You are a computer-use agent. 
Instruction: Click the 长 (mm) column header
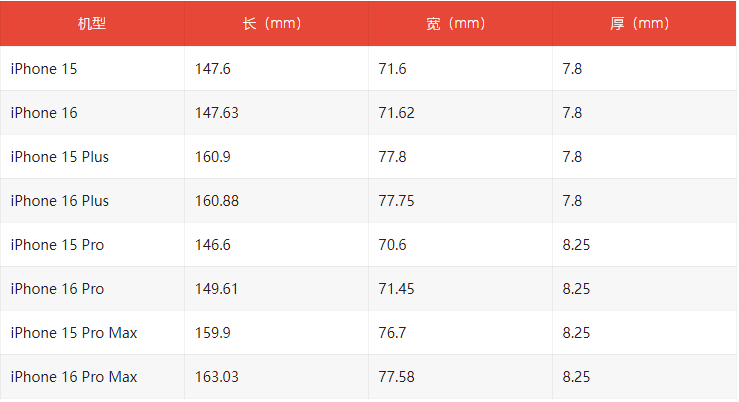[x=276, y=23]
